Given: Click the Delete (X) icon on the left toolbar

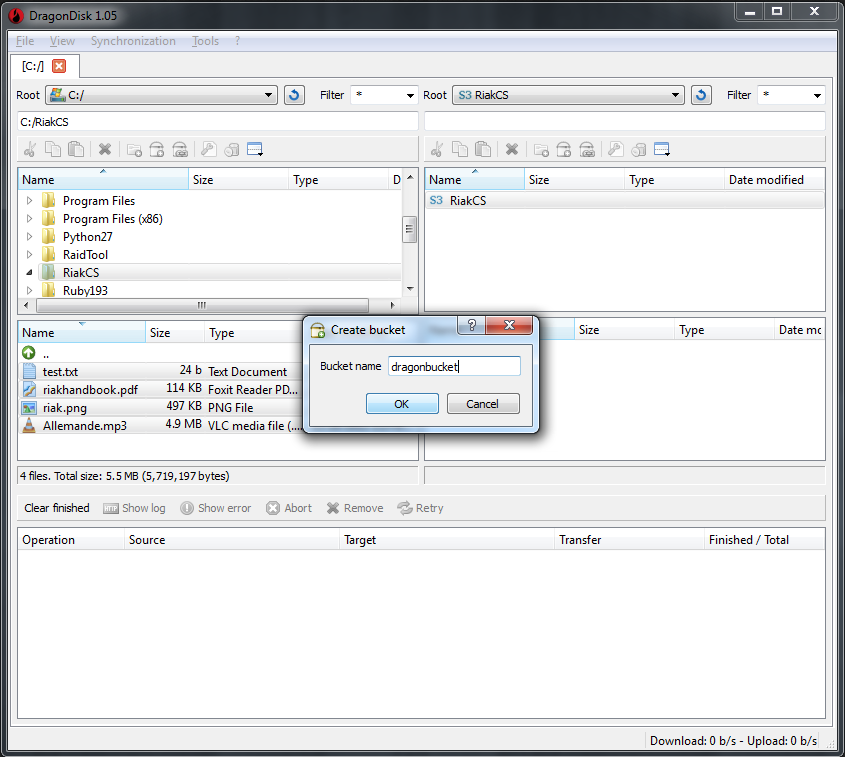Looking at the screenshot, I should (x=105, y=149).
